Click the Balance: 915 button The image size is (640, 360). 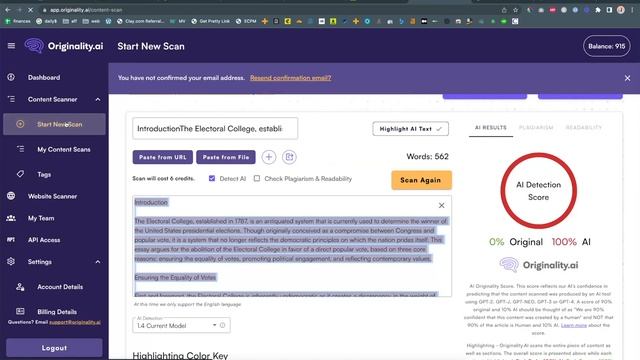click(x=607, y=46)
